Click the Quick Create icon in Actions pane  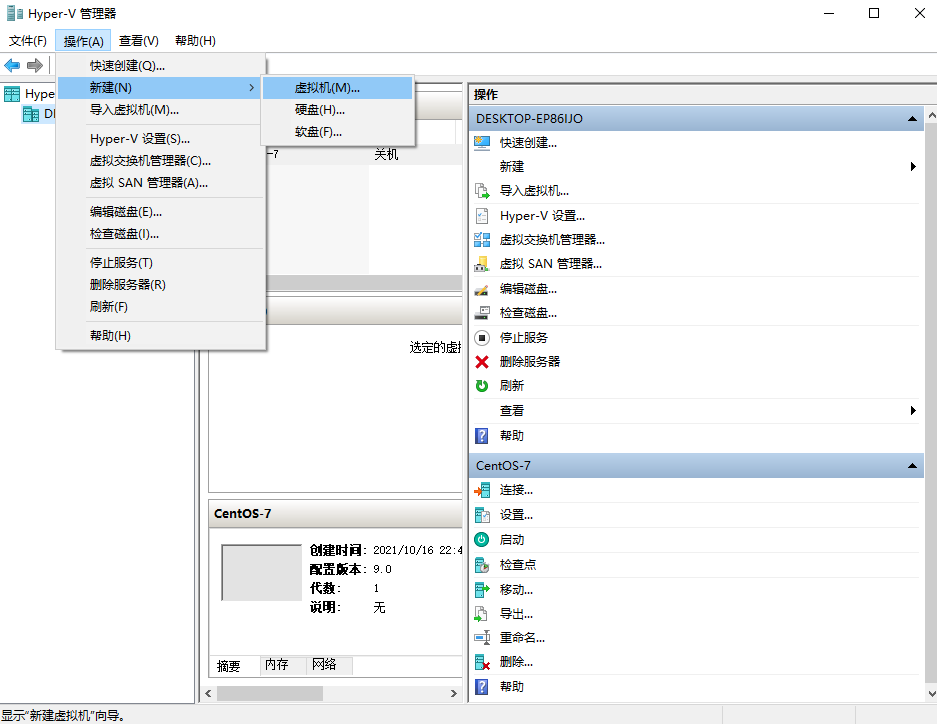click(482, 143)
